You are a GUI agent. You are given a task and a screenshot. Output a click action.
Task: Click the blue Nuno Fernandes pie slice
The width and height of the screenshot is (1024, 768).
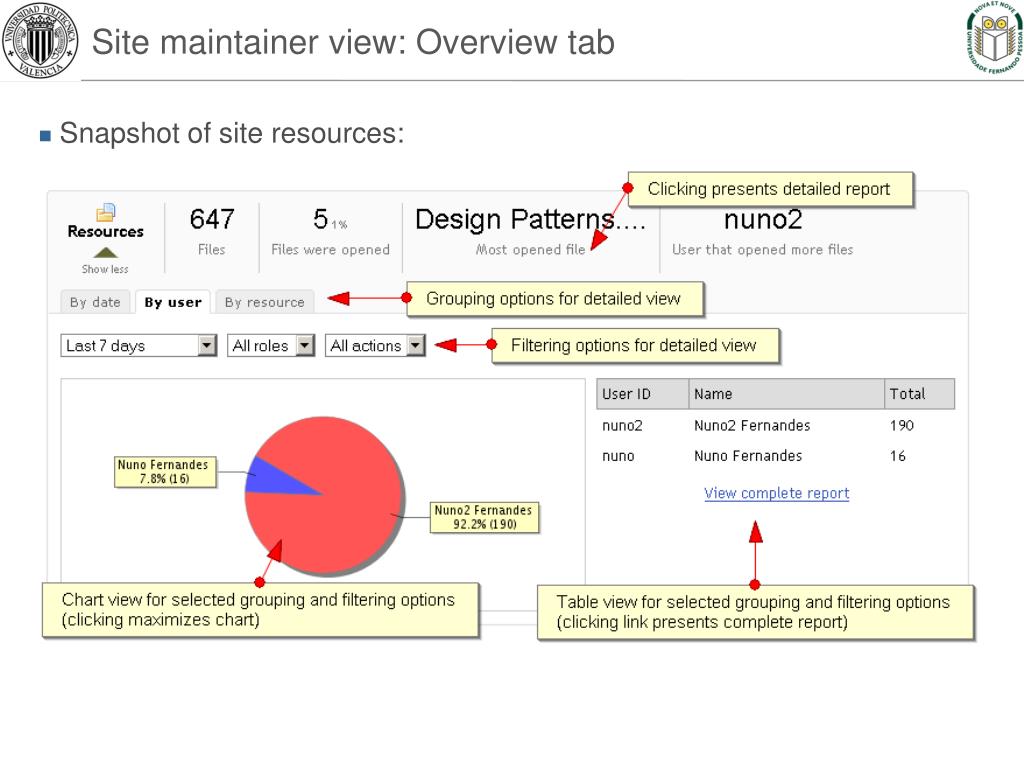(x=270, y=478)
